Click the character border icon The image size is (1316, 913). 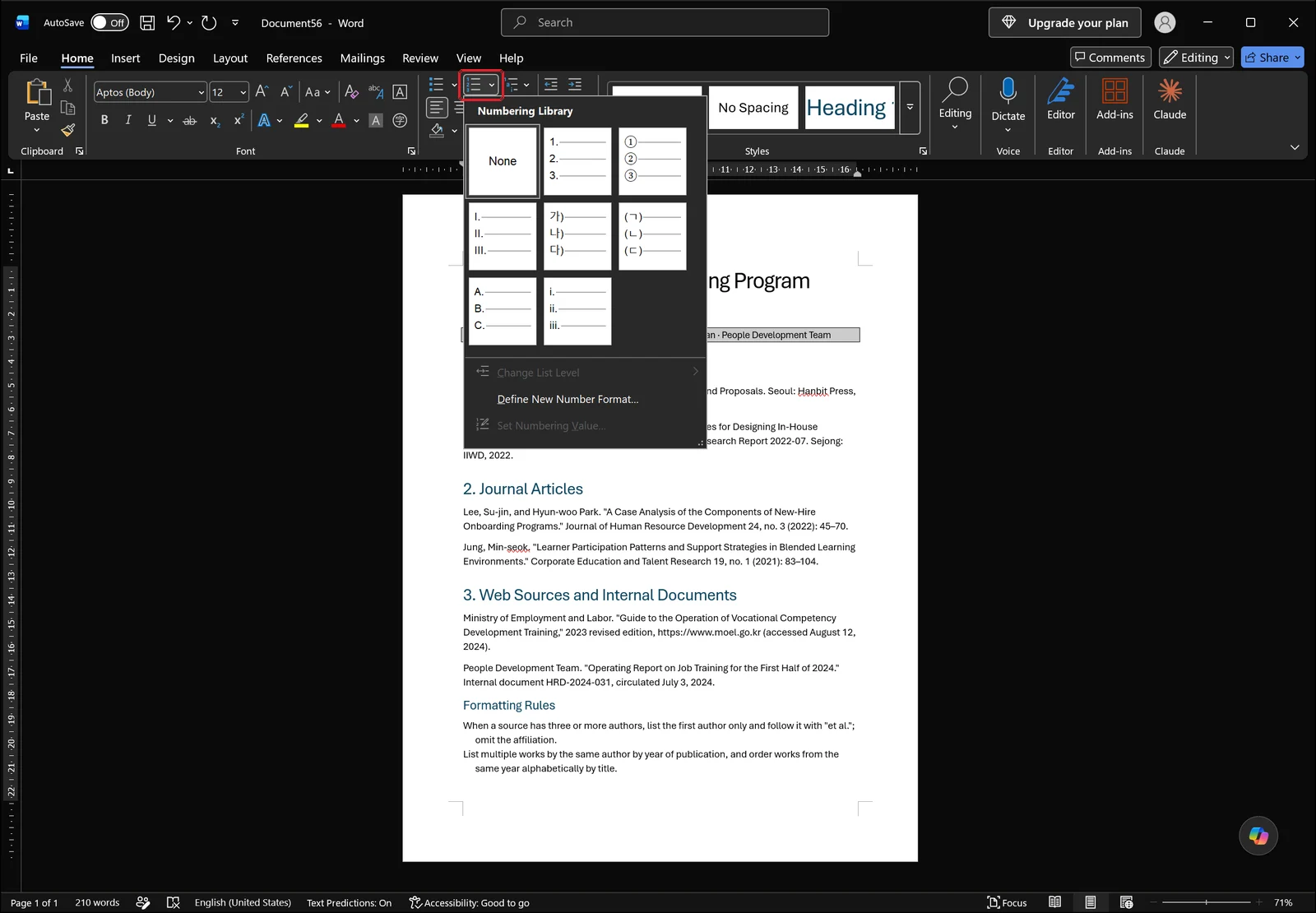click(400, 91)
